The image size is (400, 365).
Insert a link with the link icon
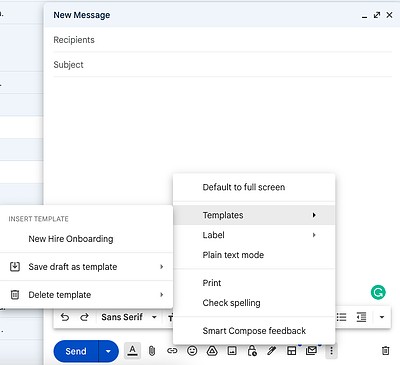pyautogui.click(x=172, y=351)
